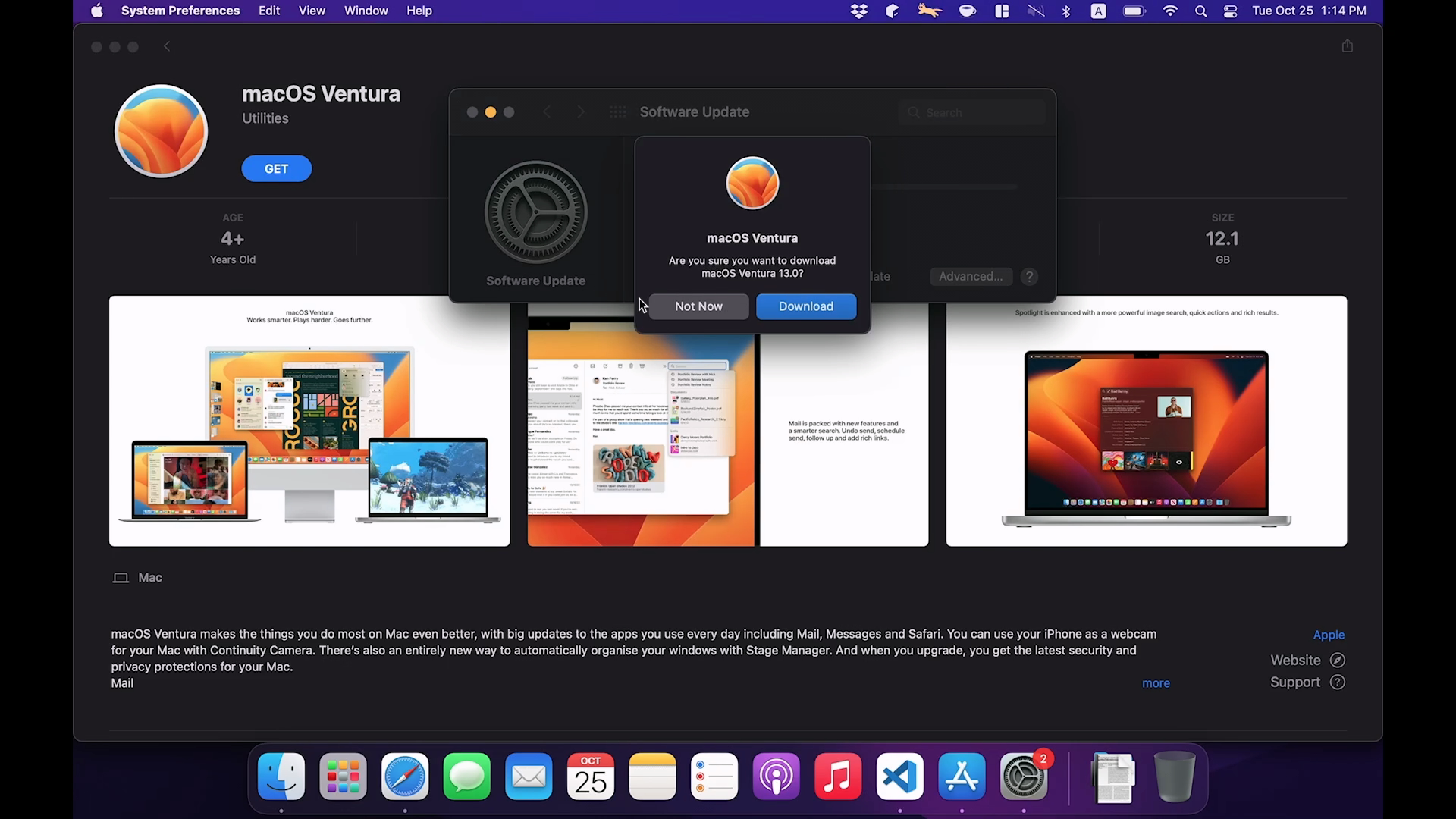Open the Window menu
Viewport: 1456px width, 819px height.
pos(366,11)
